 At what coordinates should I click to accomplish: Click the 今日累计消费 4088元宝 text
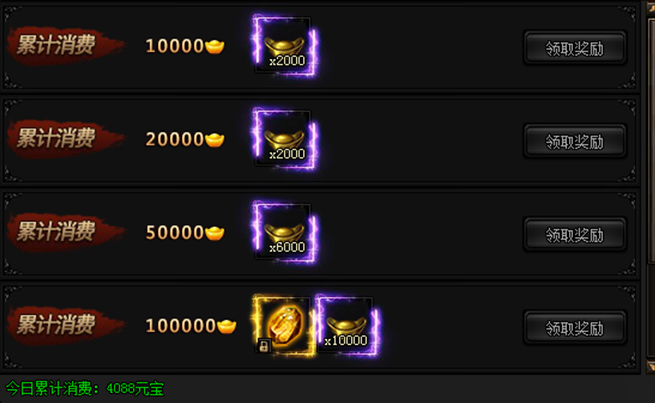pyautogui.click(x=84, y=389)
